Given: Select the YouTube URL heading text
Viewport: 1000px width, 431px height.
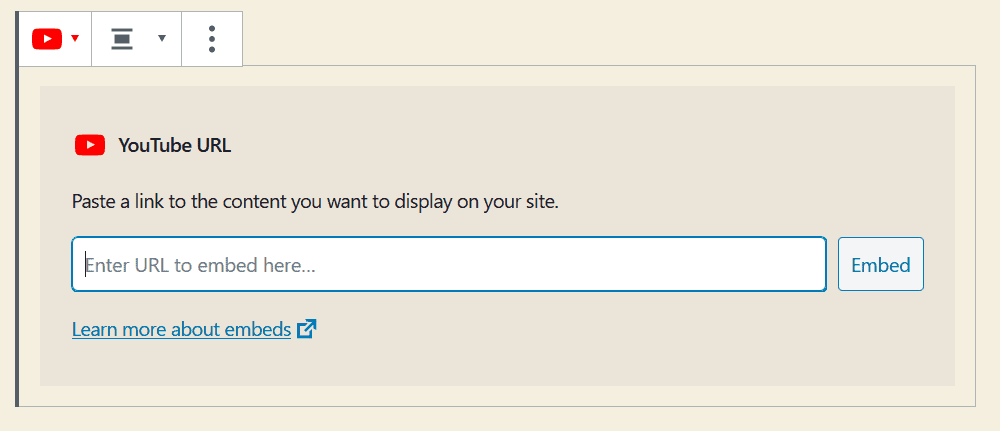Looking at the screenshot, I should coord(175,145).
